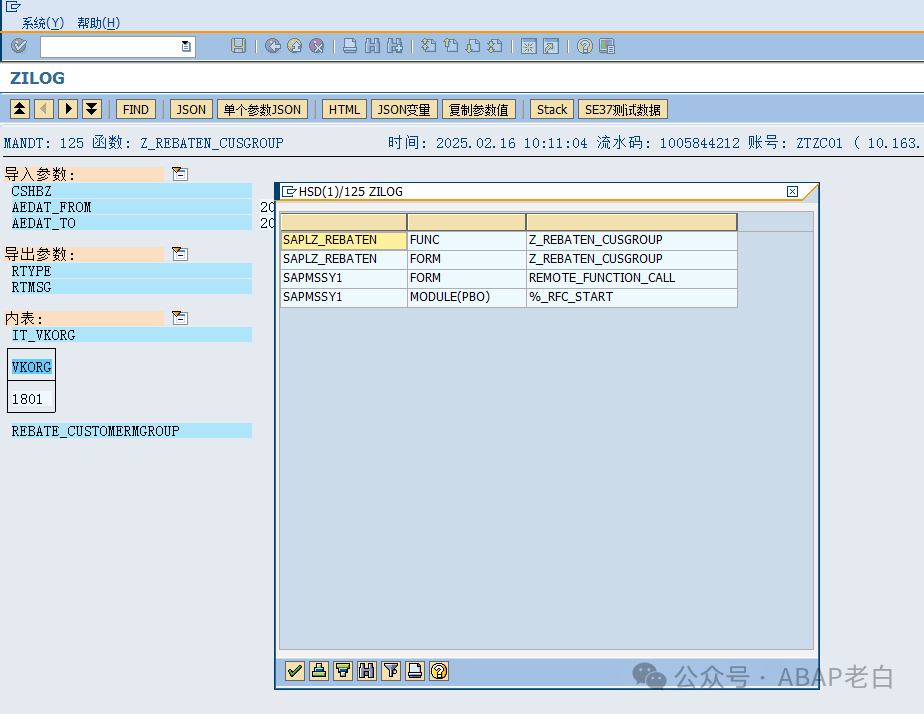Click Sort Ascending icon in popup toolbar
This screenshot has height=714, width=924.
point(319,670)
